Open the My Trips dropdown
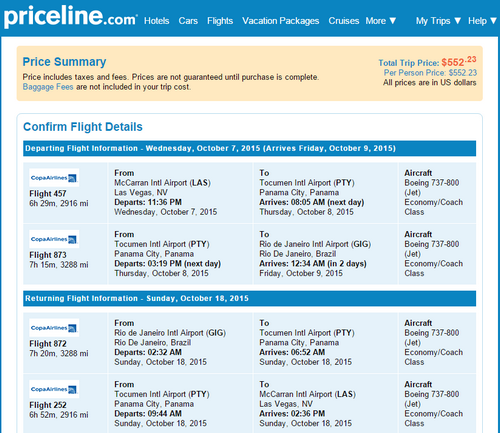500x433 pixels. (438, 21)
